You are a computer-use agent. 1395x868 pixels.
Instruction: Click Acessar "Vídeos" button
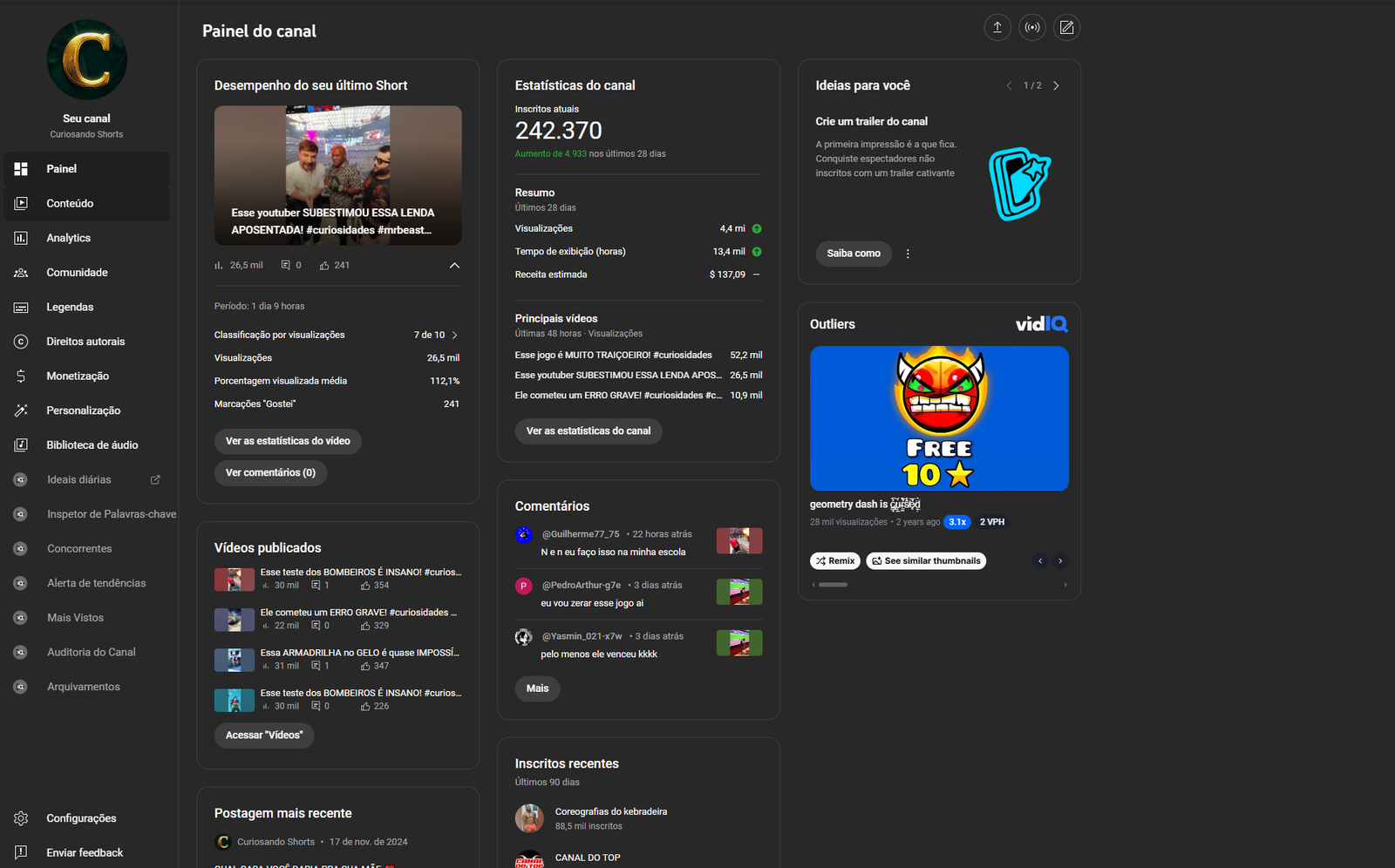(264, 736)
